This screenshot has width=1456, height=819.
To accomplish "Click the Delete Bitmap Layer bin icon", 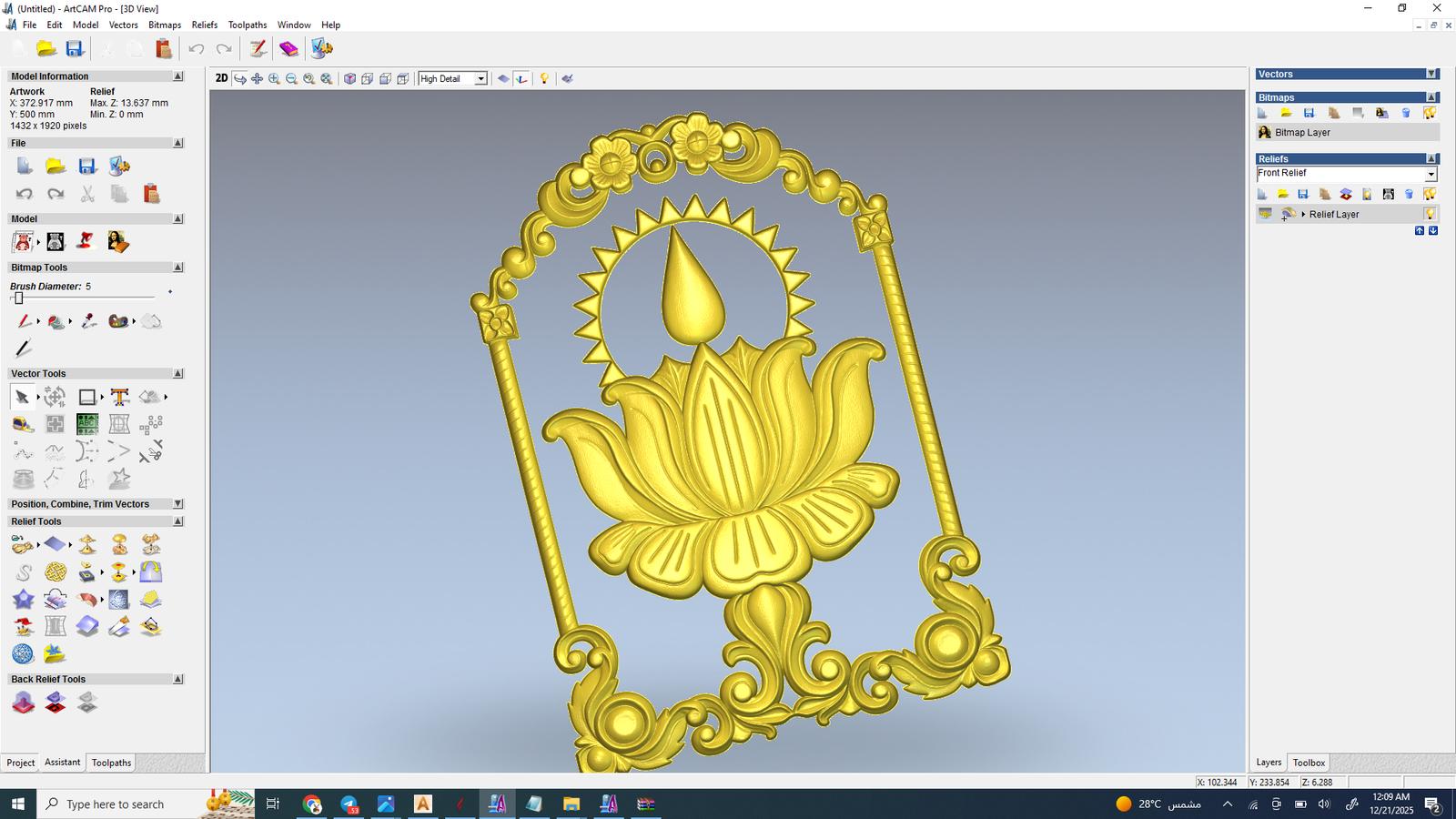I will click(x=1406, y=113).
